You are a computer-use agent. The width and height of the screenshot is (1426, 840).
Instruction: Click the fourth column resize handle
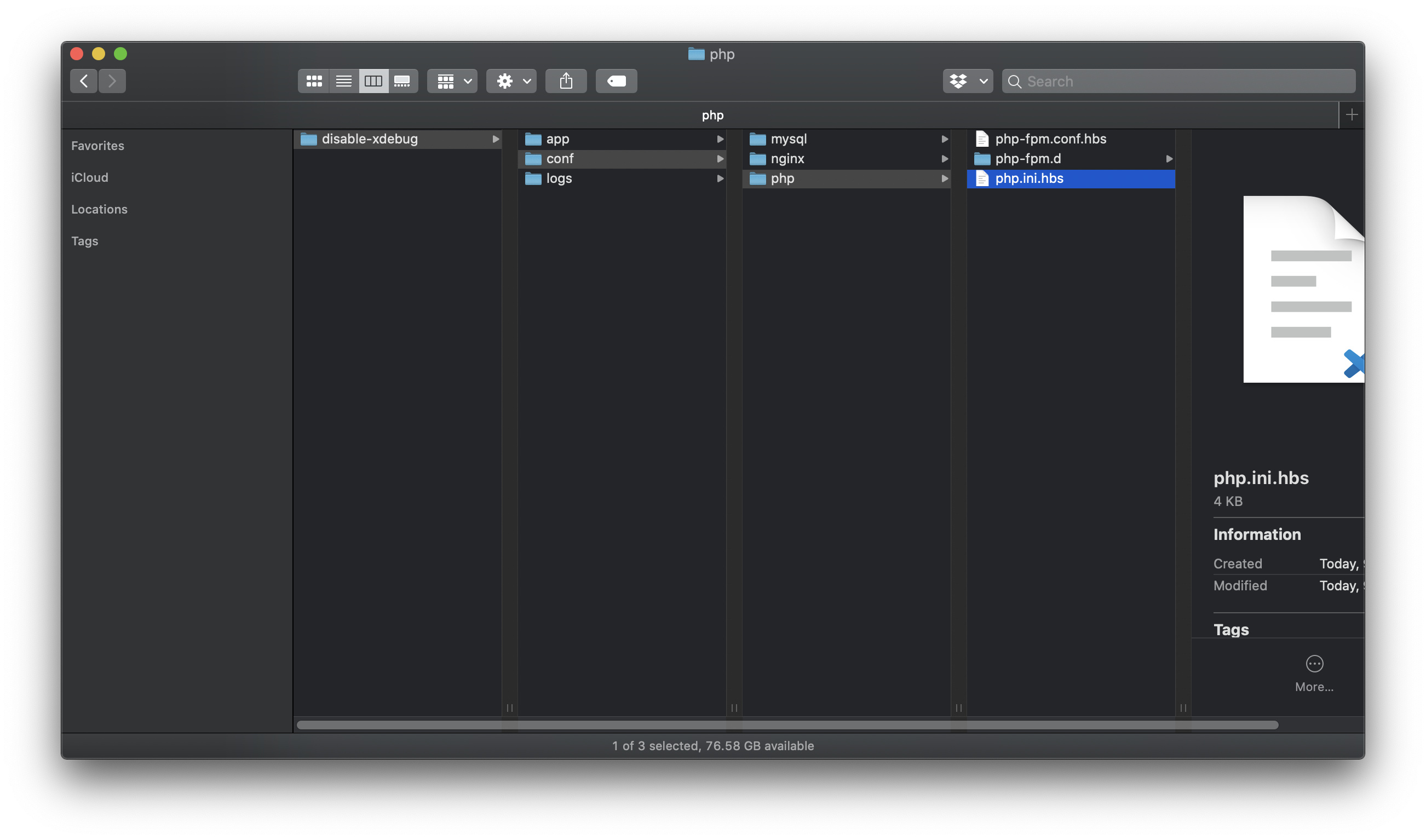[1183, 708]
